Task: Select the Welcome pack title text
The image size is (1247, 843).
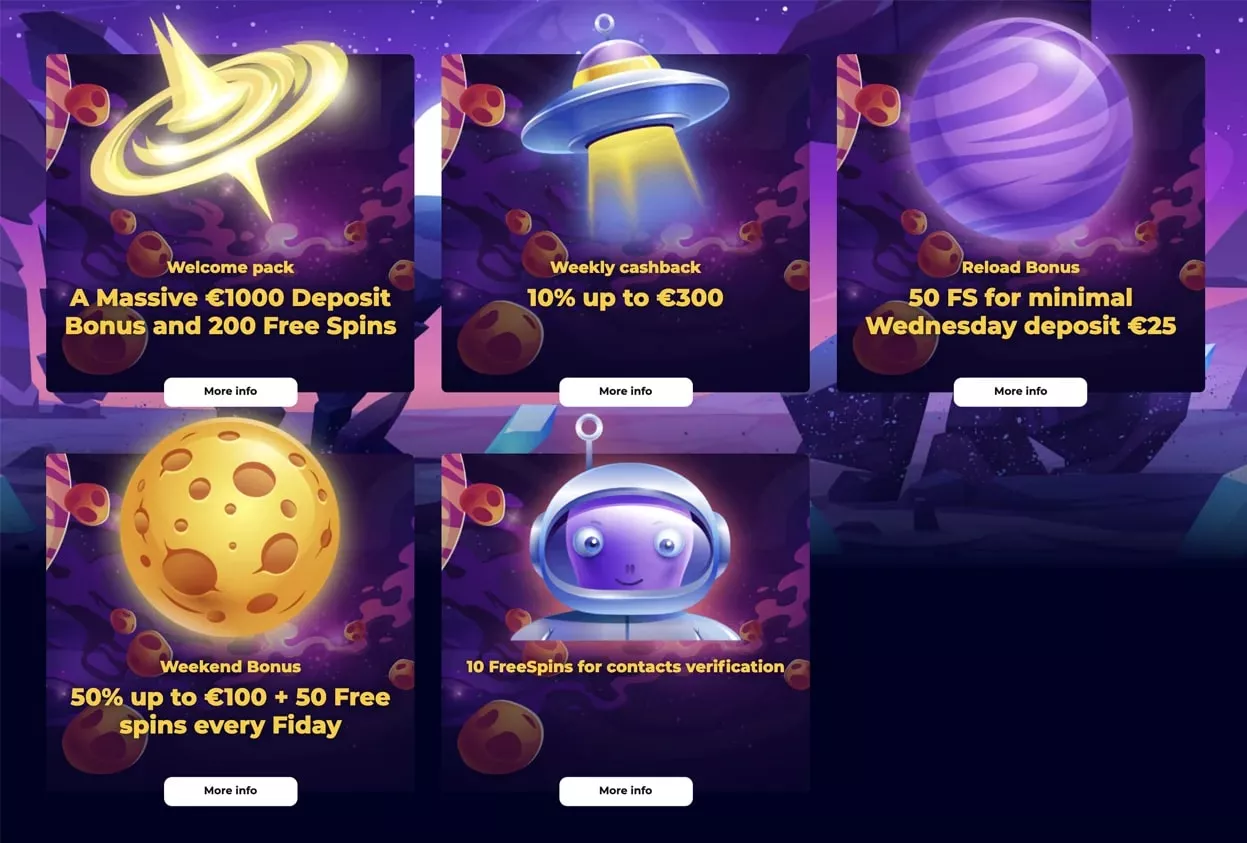Action: (x=230, y=267)
